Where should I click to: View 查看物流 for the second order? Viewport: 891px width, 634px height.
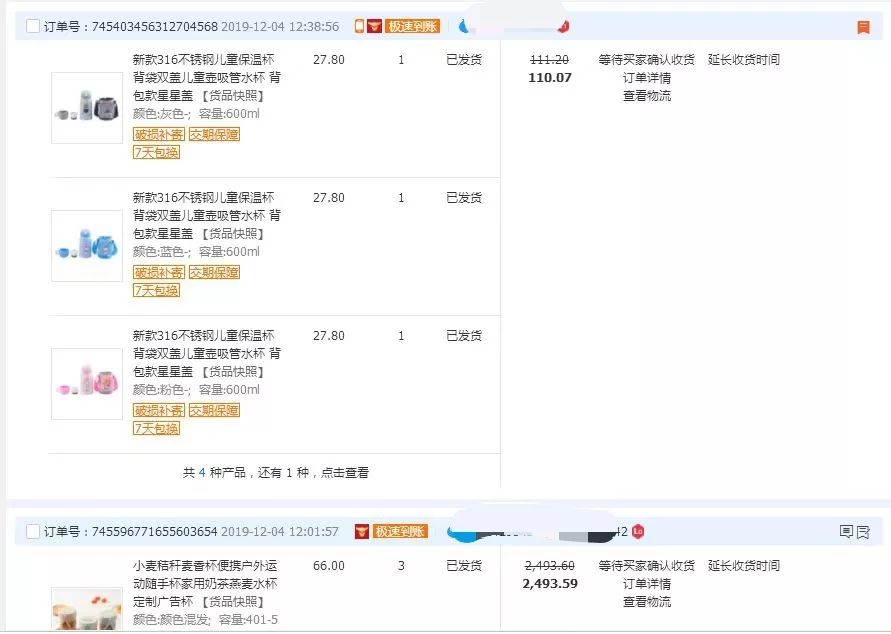pos(647,602)
